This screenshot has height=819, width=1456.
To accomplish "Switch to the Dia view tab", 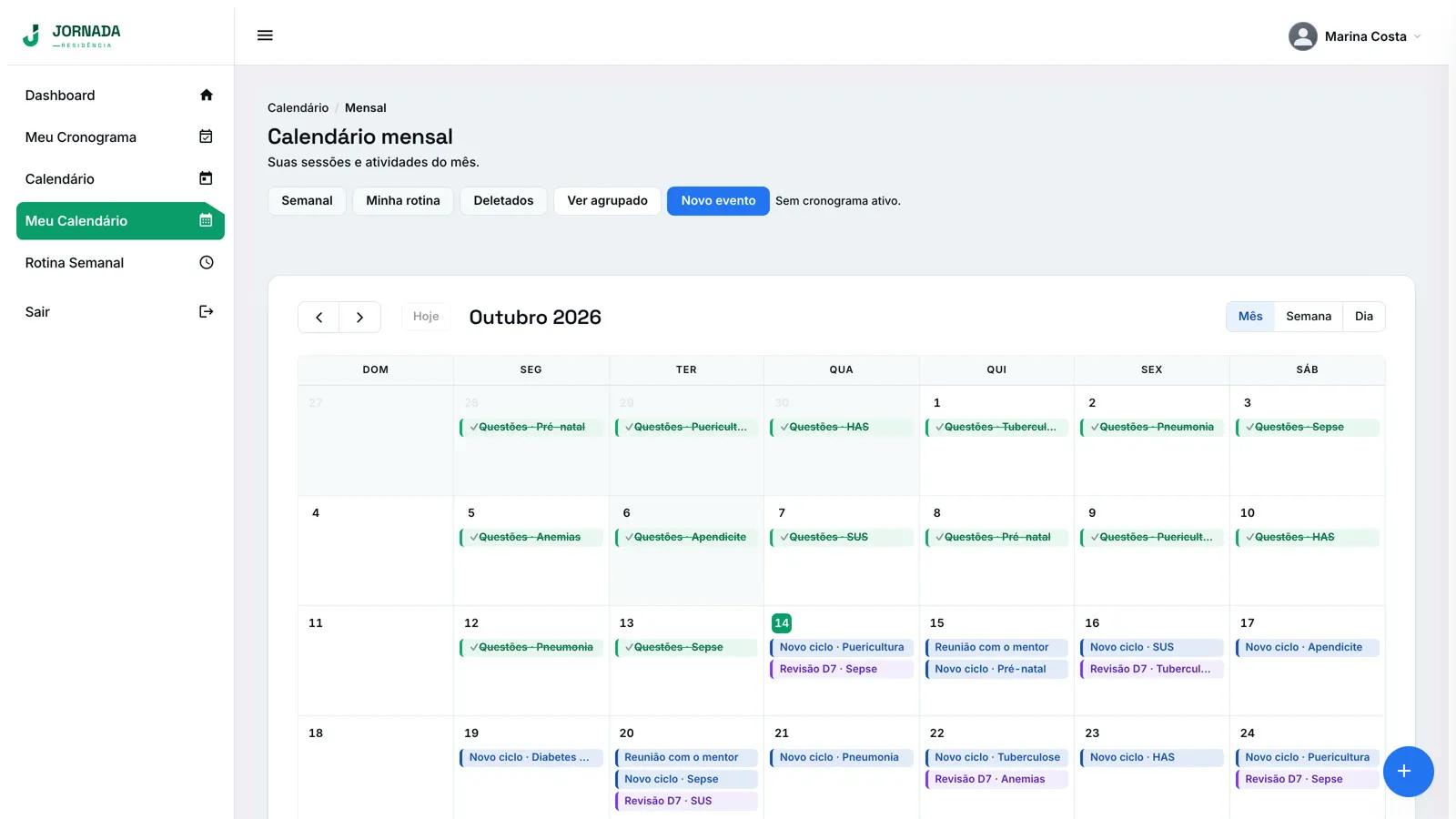I will (1363, 317).
